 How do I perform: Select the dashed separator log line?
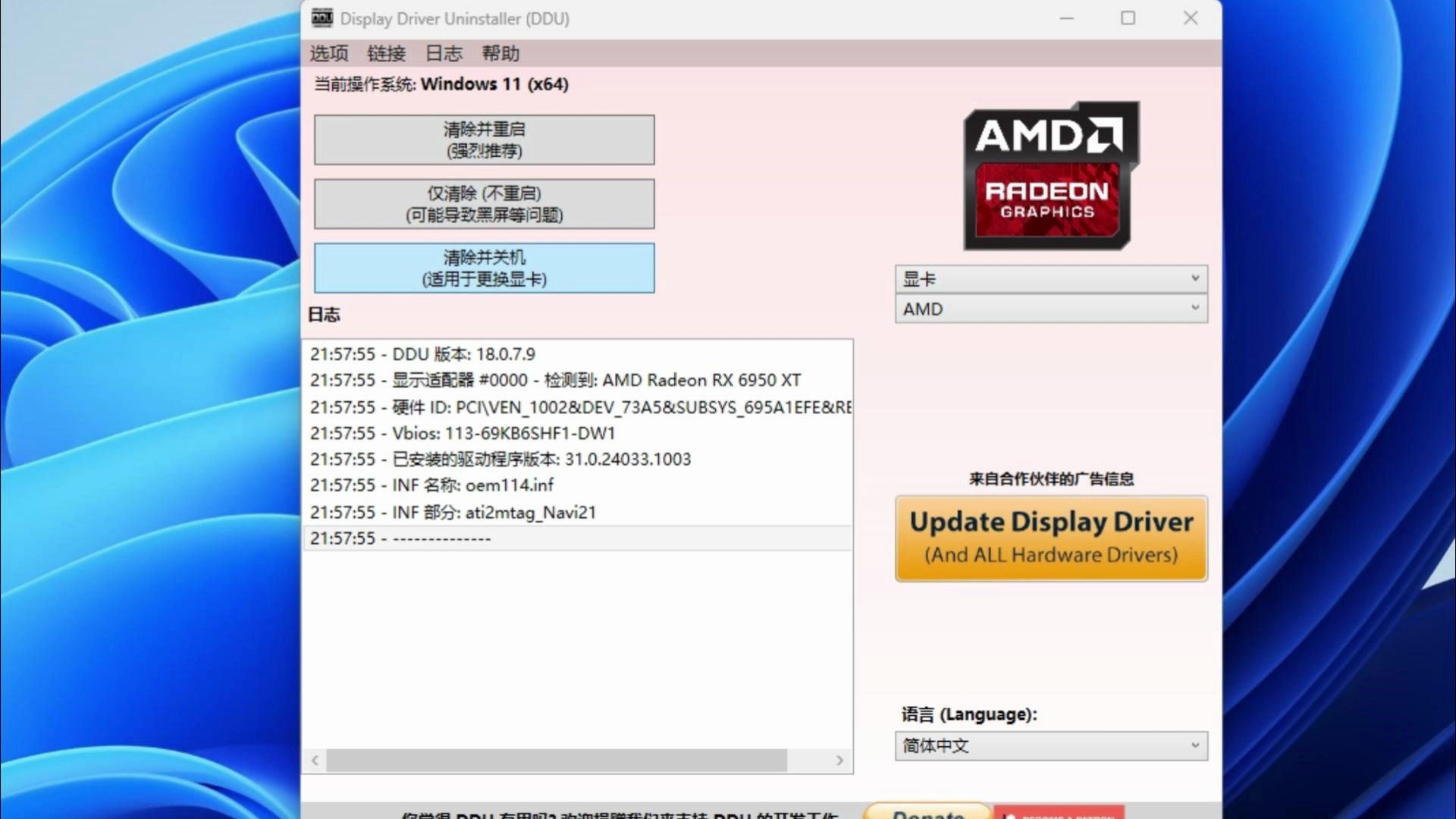pyautogui.click(x=576, y=538)
